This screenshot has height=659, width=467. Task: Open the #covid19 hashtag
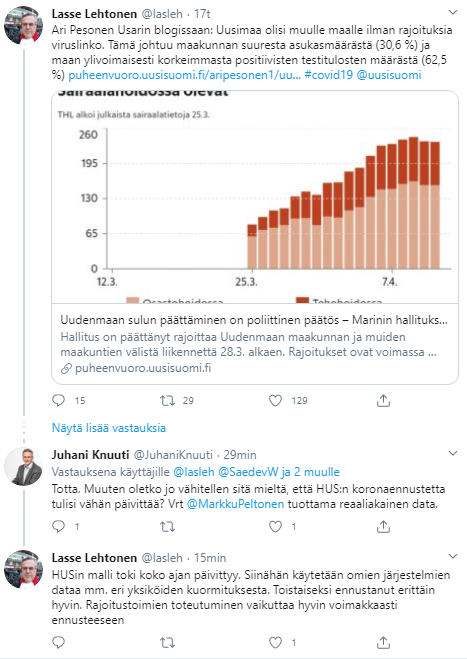coord(328,75)
